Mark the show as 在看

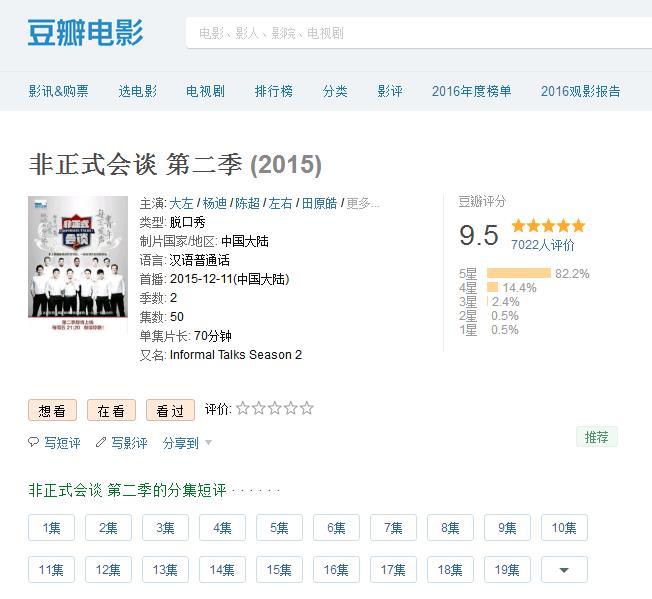pyautogui.click(x=111, y=410)
